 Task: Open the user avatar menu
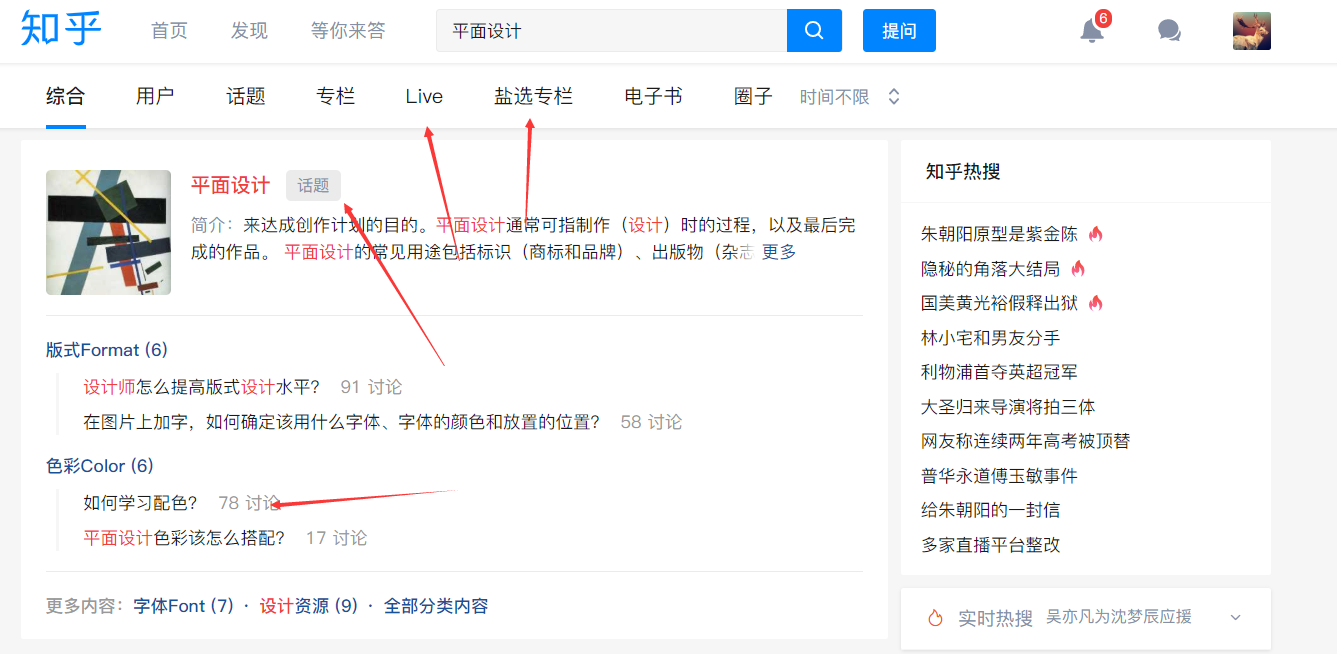[x=1252, y=31]
